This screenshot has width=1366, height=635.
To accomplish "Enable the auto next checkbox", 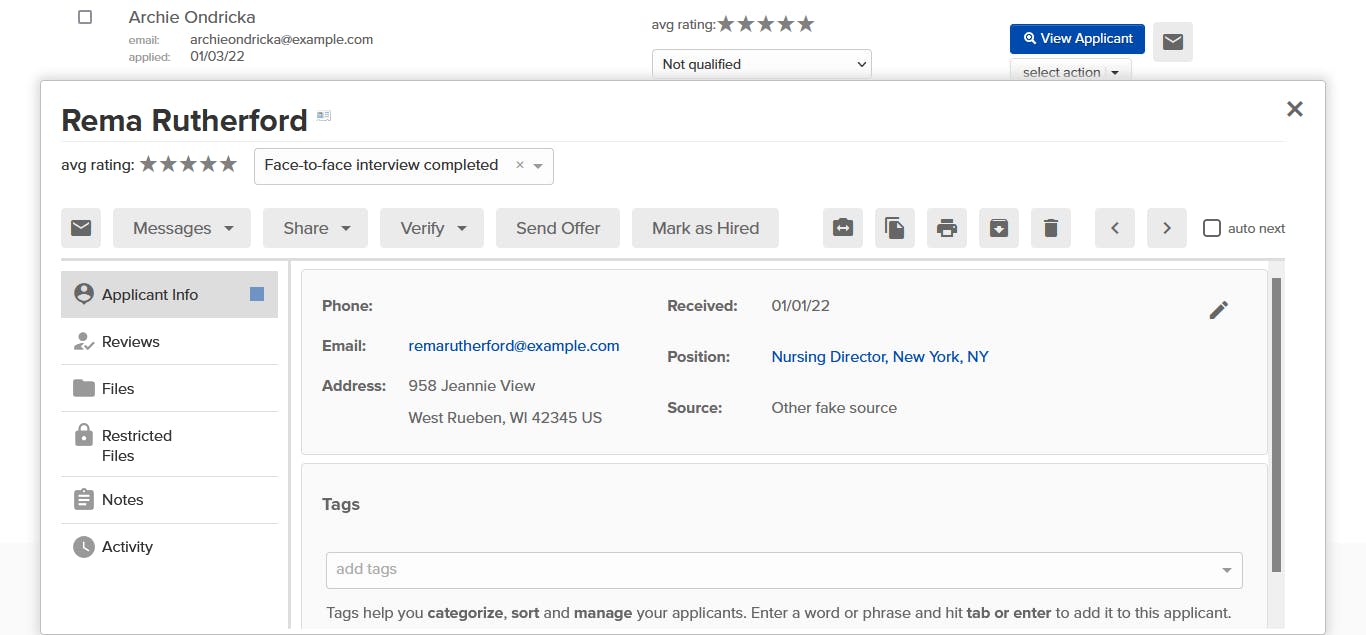I will (x=1212, y=228).
